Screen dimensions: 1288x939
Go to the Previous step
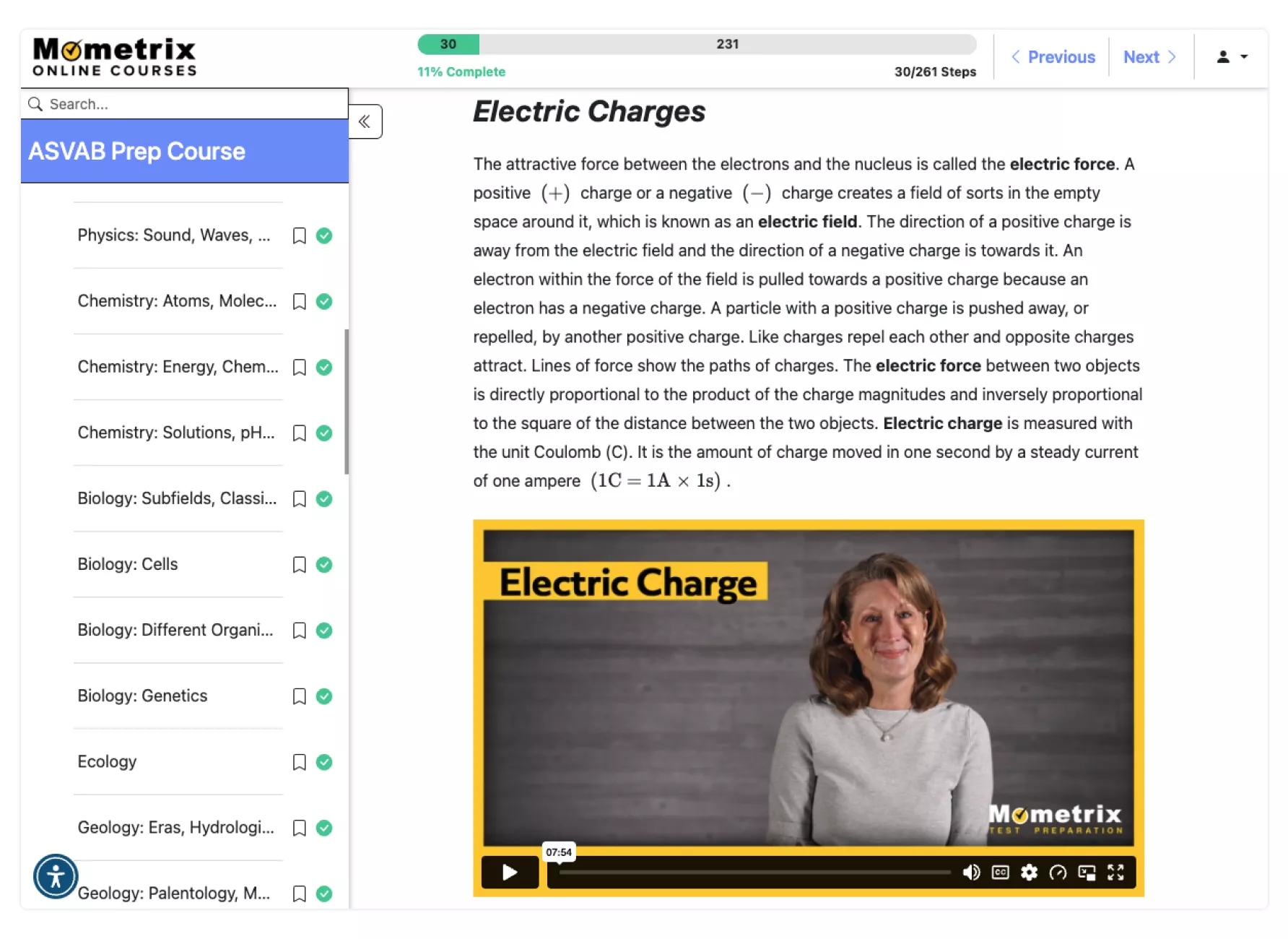click(x=1053, y=57)
